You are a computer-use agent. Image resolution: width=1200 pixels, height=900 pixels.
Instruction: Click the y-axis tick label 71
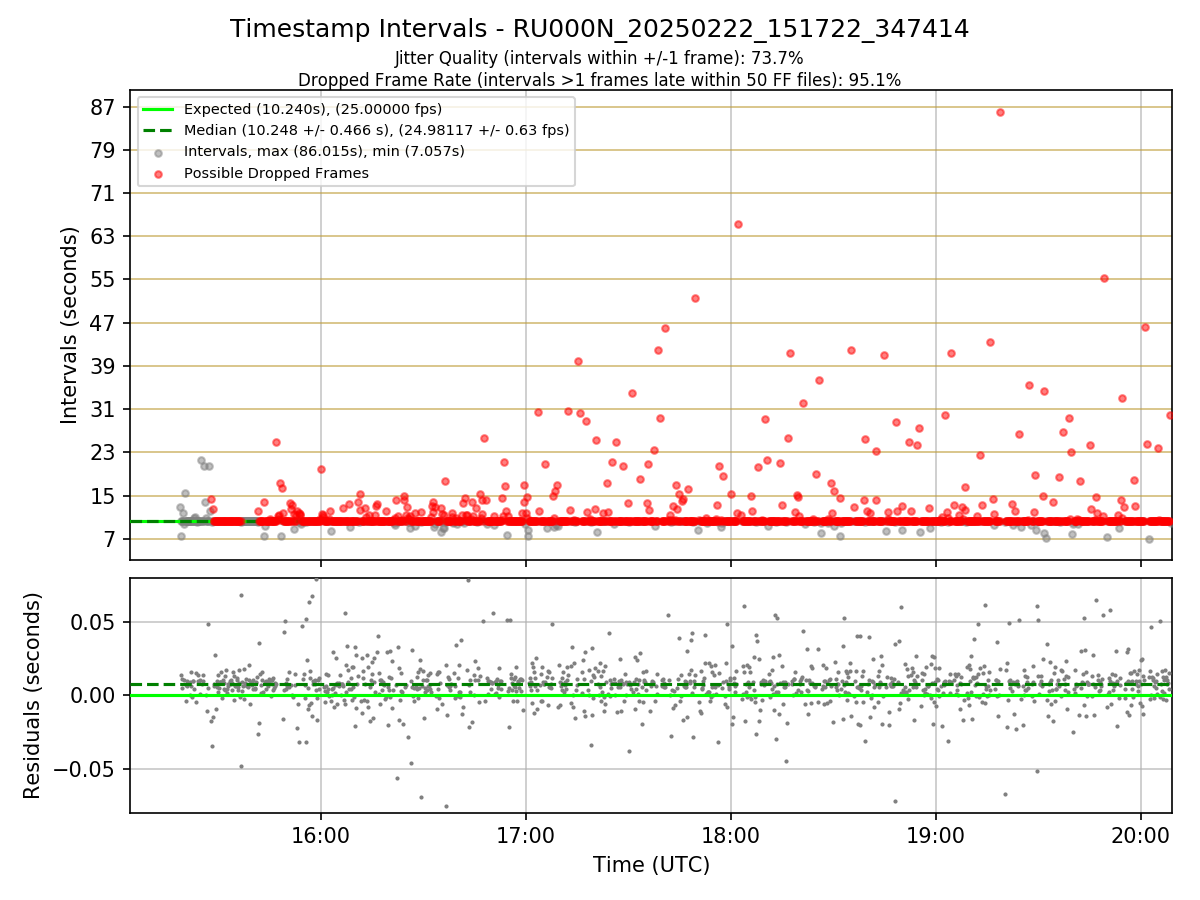(x=103, y=193)
